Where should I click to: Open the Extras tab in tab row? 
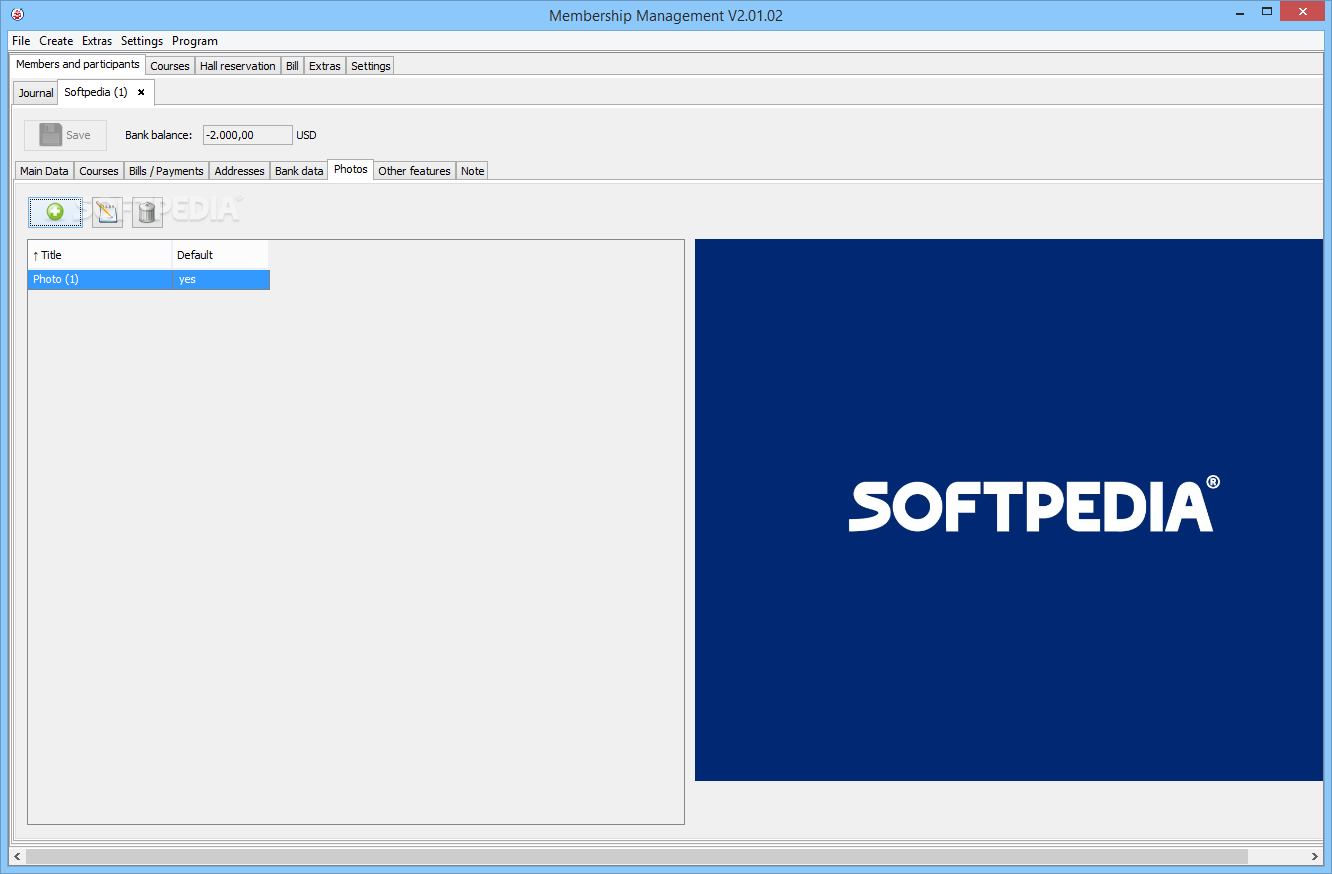(325, 66)
